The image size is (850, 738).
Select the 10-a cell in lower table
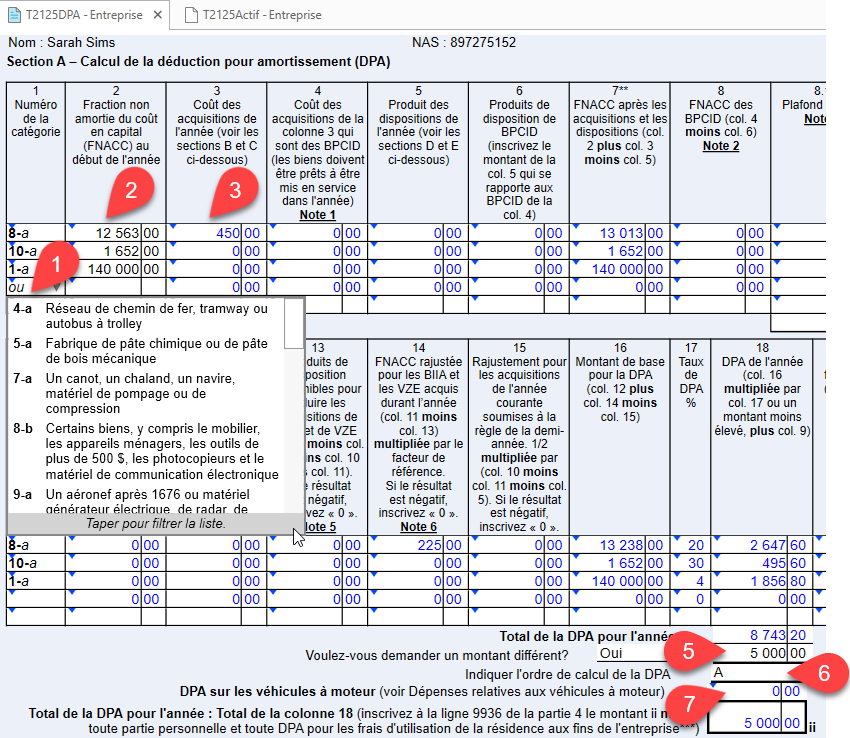(x=36, y=563)
